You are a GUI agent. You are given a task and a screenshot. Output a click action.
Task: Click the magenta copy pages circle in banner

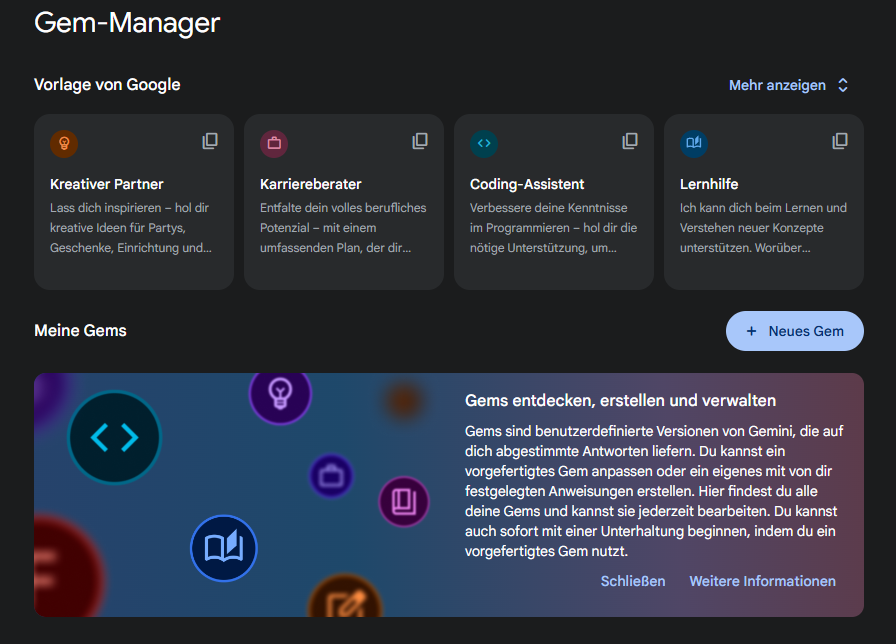pyautogui.click(x=404, y=502)
